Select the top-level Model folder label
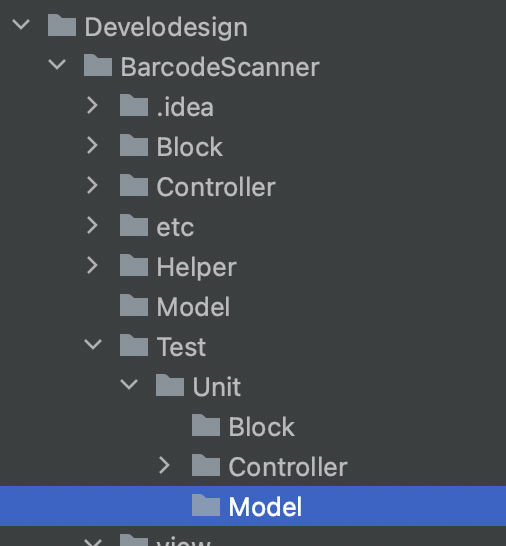This screenshot has height=546, width=506. pos(193,307)
